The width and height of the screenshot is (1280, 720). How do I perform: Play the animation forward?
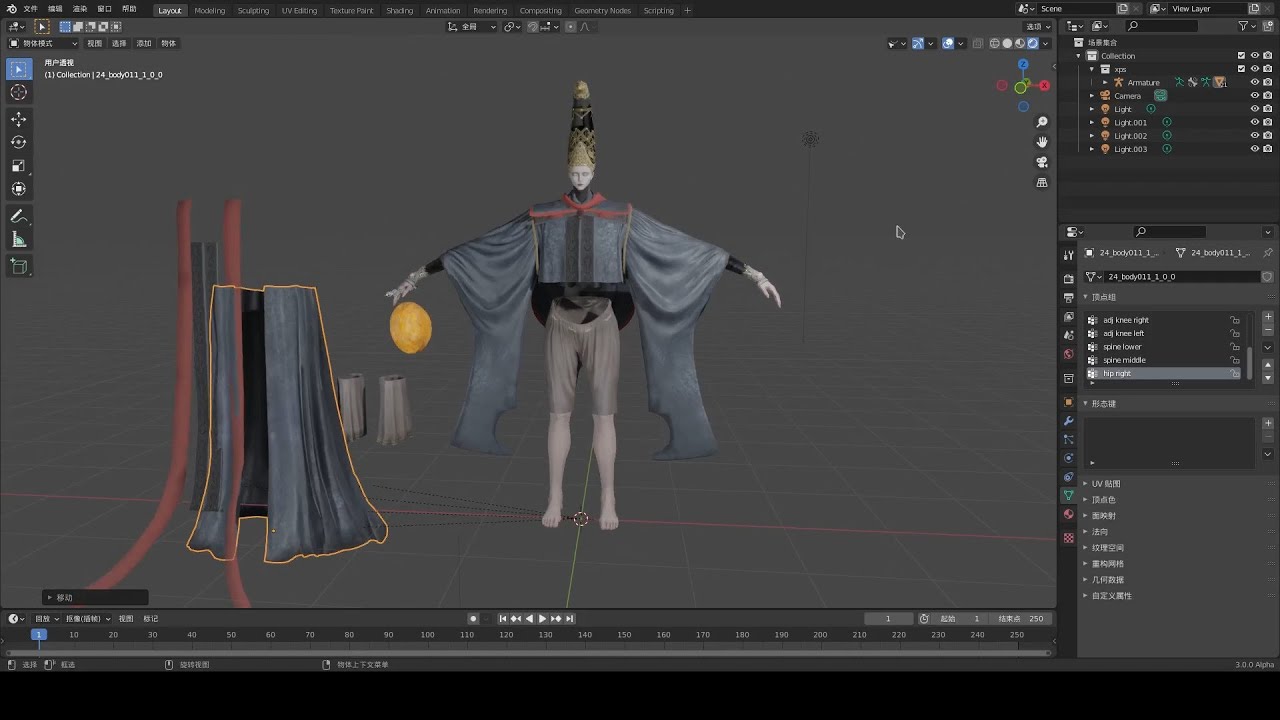542,619
